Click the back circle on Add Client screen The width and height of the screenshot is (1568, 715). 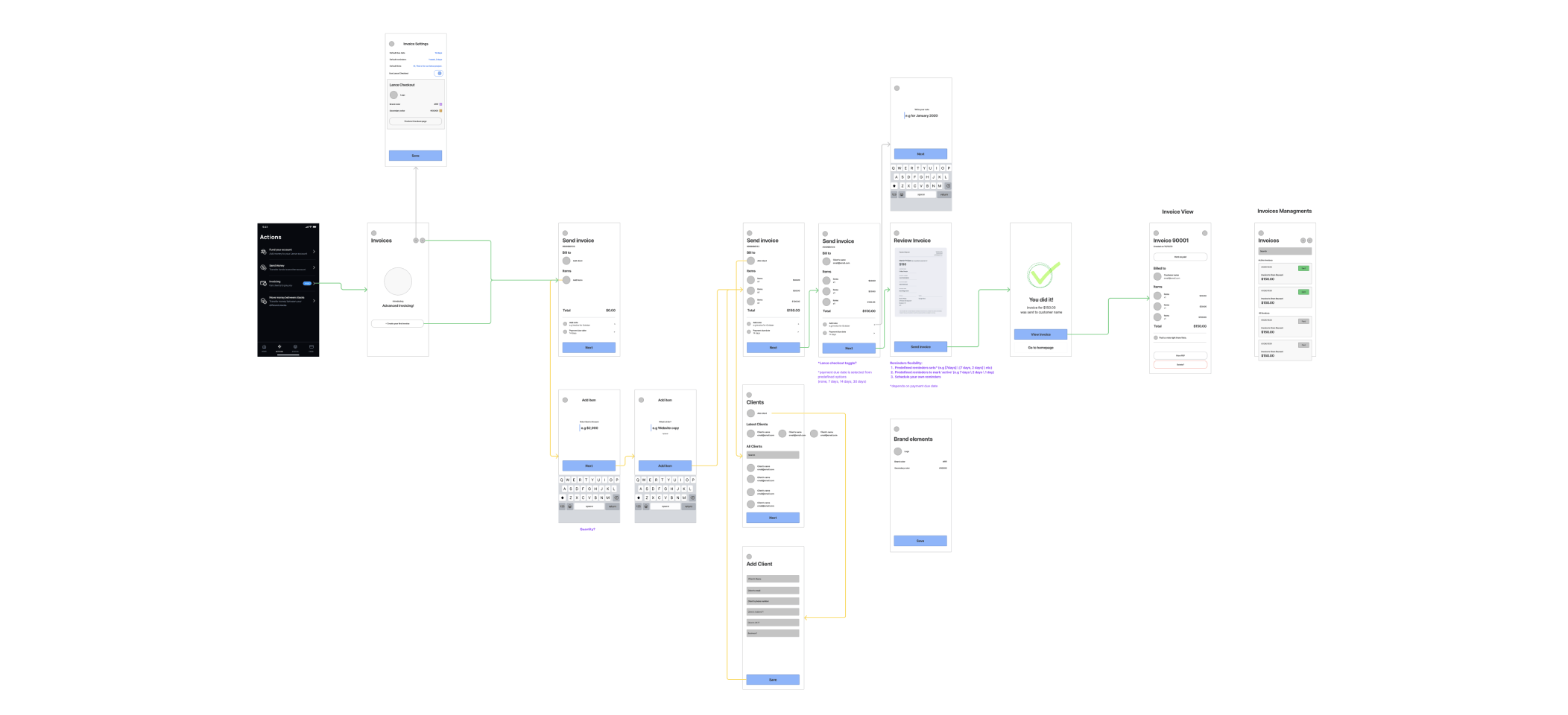pyautogui.click(x=749, y=556)
